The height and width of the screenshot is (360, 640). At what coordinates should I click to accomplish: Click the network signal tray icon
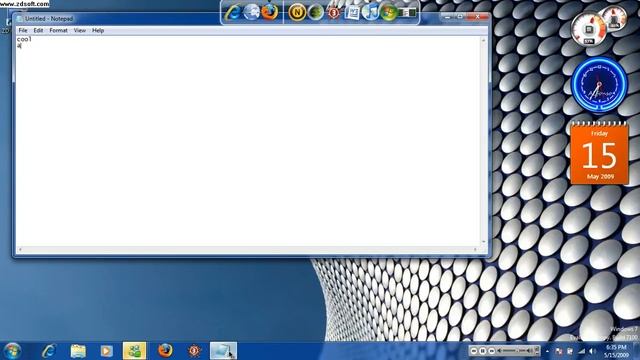tap(582, 351)
